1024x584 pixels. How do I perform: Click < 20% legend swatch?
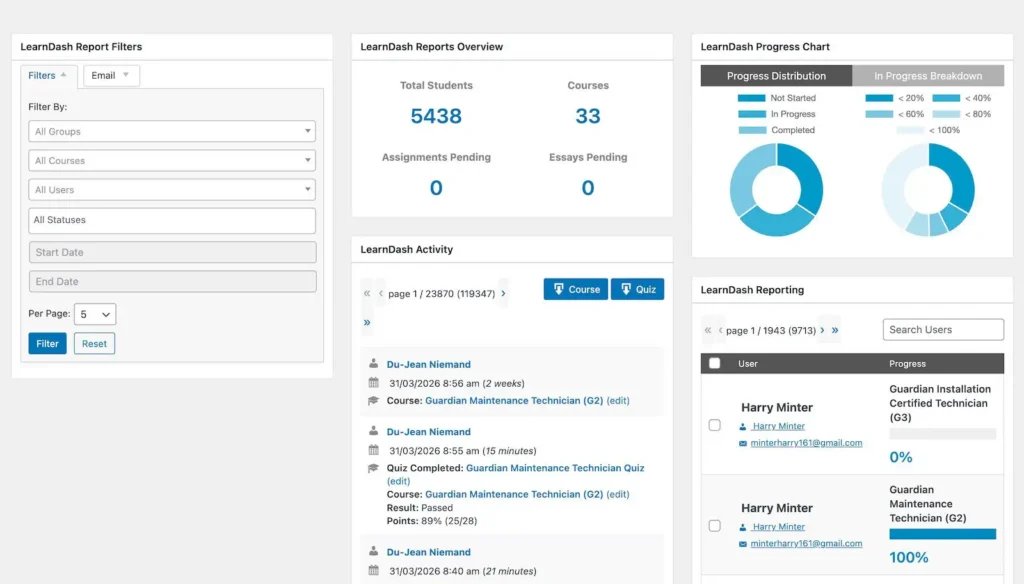click(879, 98)
